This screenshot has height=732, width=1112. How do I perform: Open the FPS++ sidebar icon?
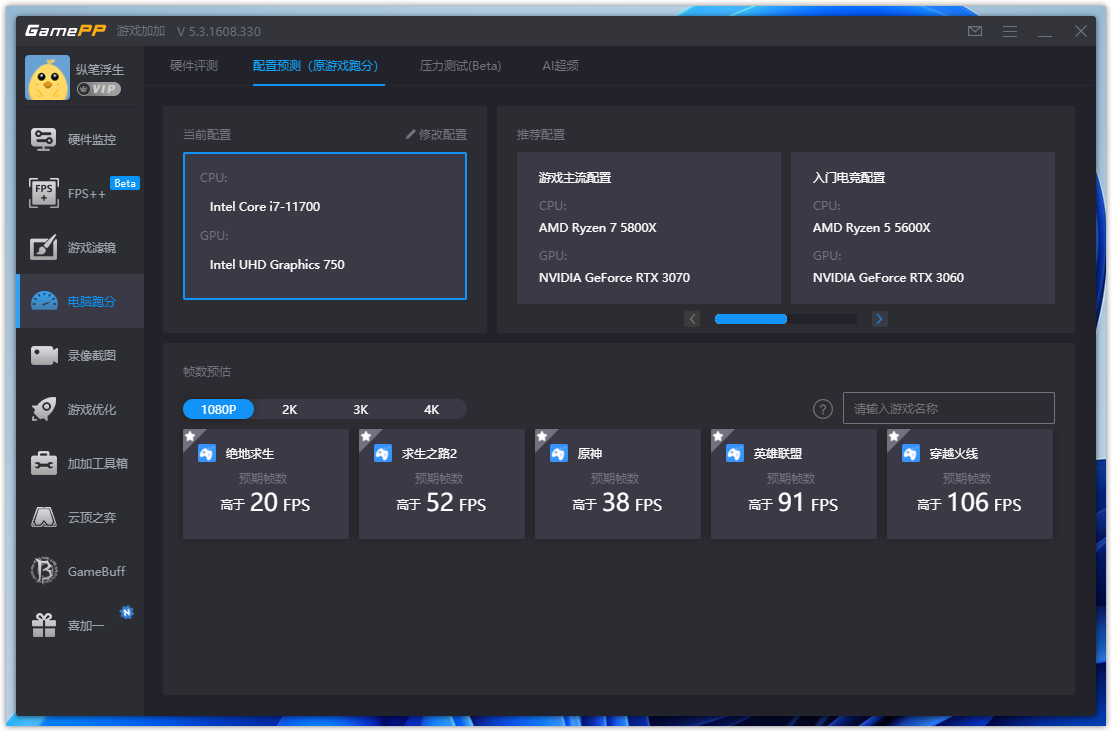(43, 193)
